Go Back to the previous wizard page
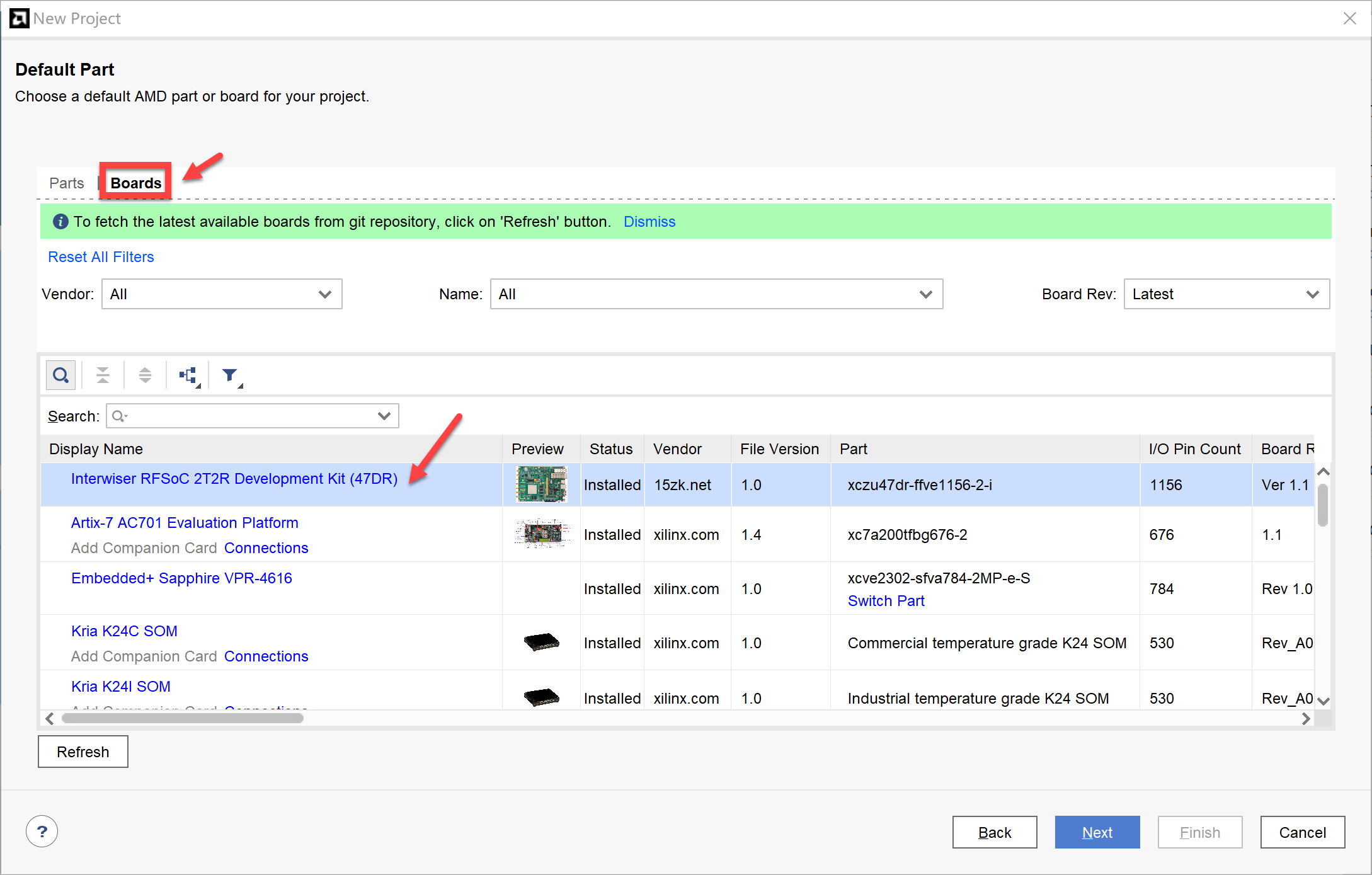This screenshot has width=1372, height=875. coord(995,832)
